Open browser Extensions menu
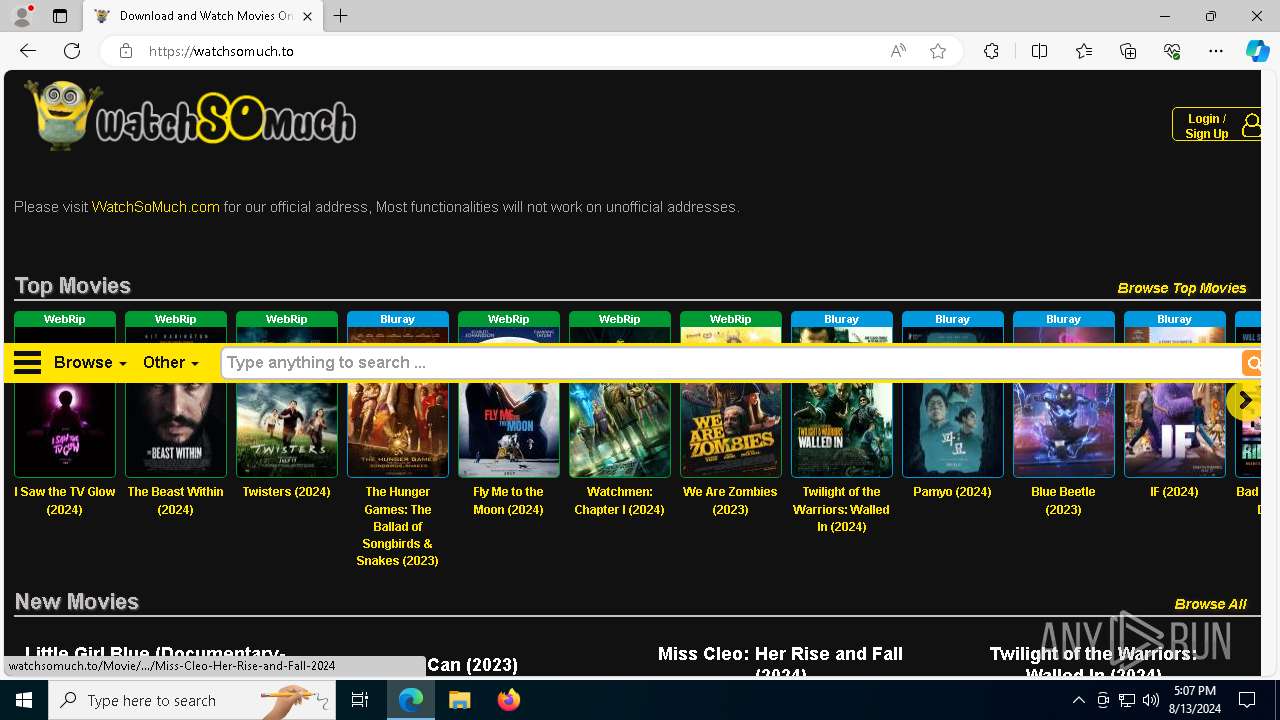This screenshot has width=1280, height=720. point(991,51)
